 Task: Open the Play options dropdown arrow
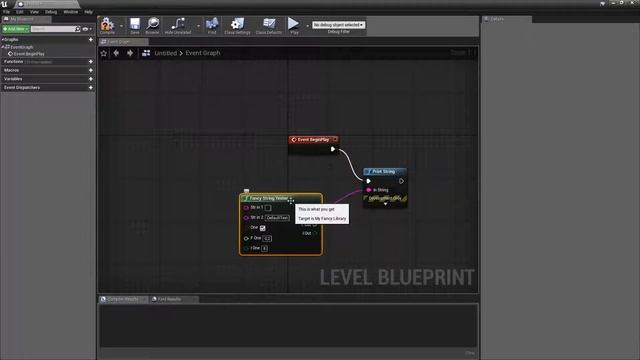(307, 26)
